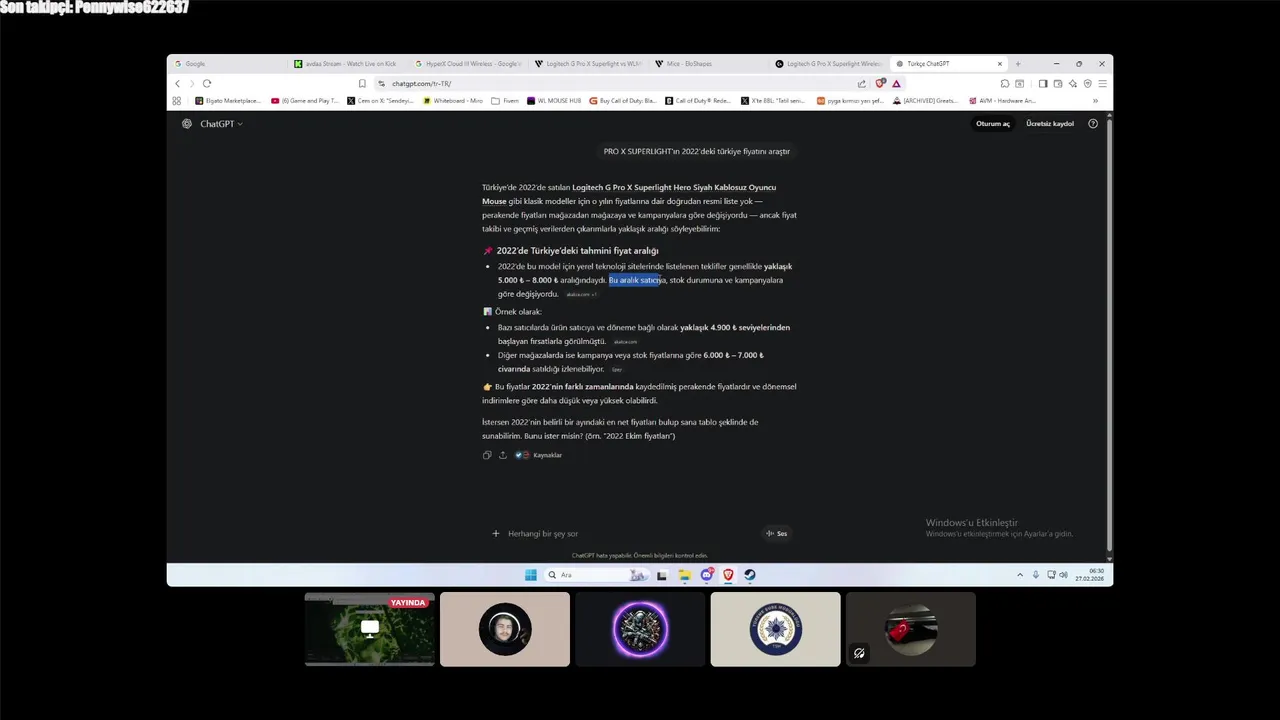Open the Kaynaklar sources button

click(539, 455)
